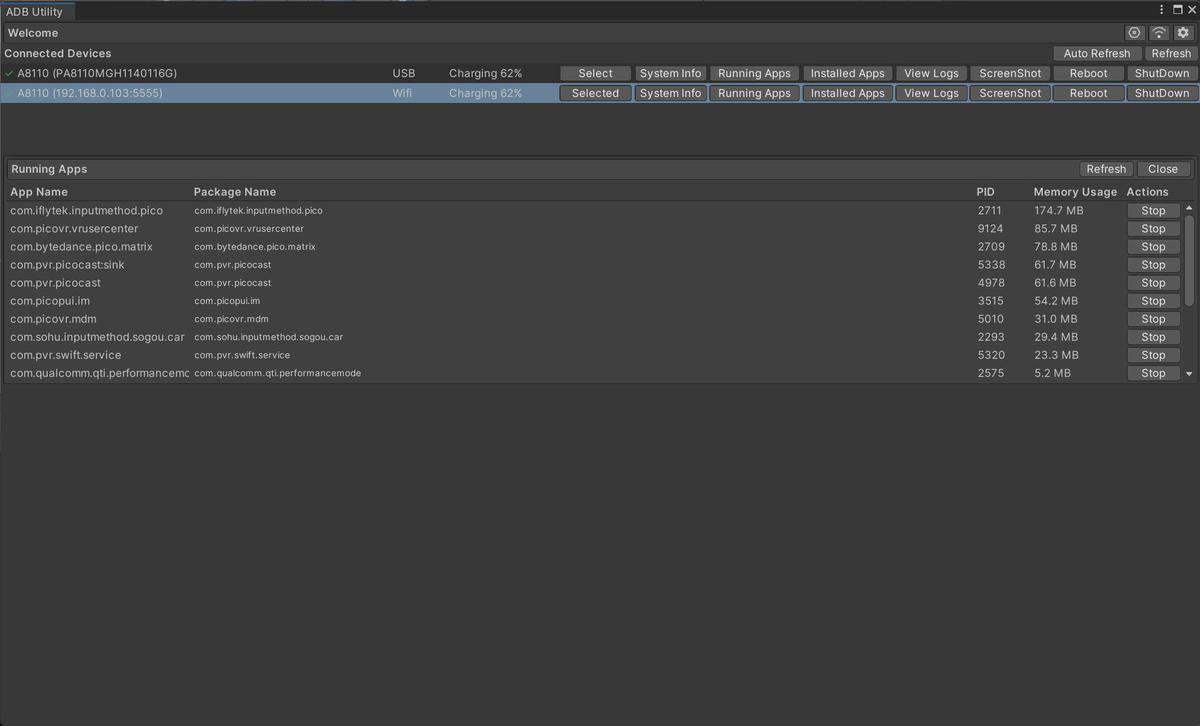This screenshot has height=726, width=1200.
Task: Open System Info for USB device
Action: point(670,73)
